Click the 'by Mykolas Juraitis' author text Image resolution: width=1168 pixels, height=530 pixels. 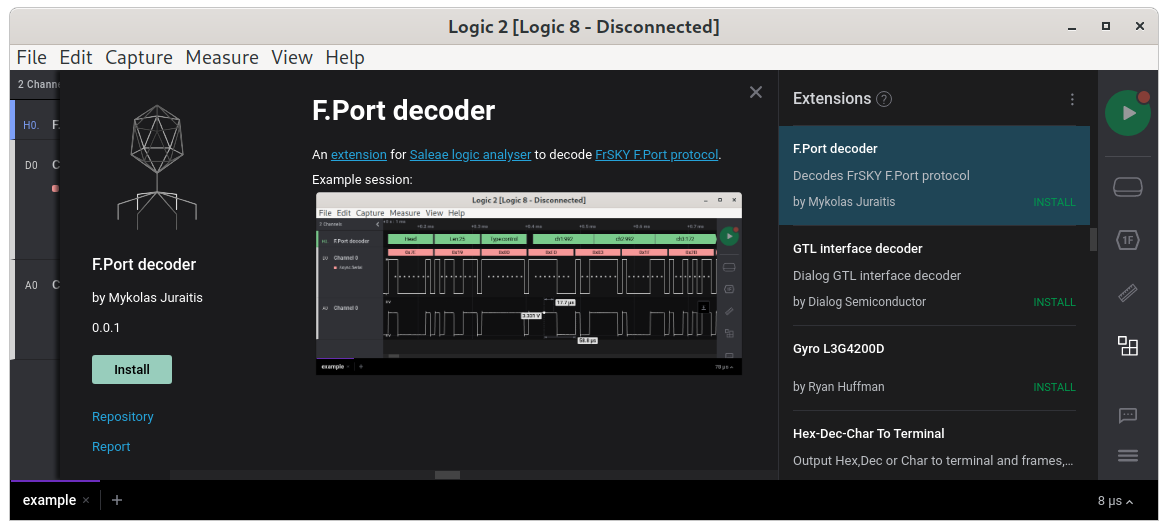tap(147, 298)
